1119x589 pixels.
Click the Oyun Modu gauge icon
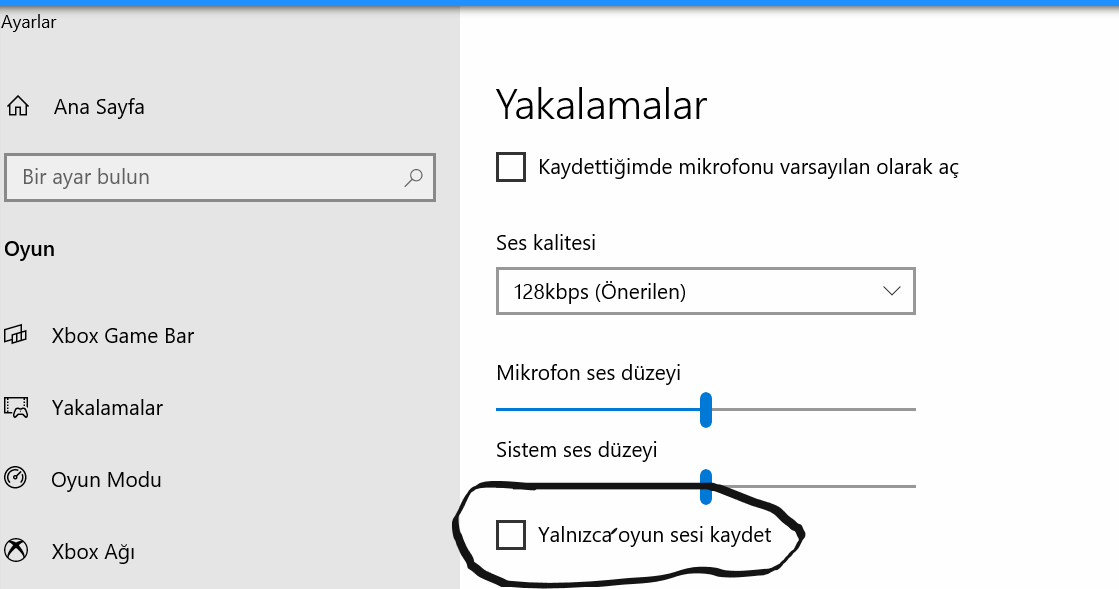click(16, 479)
